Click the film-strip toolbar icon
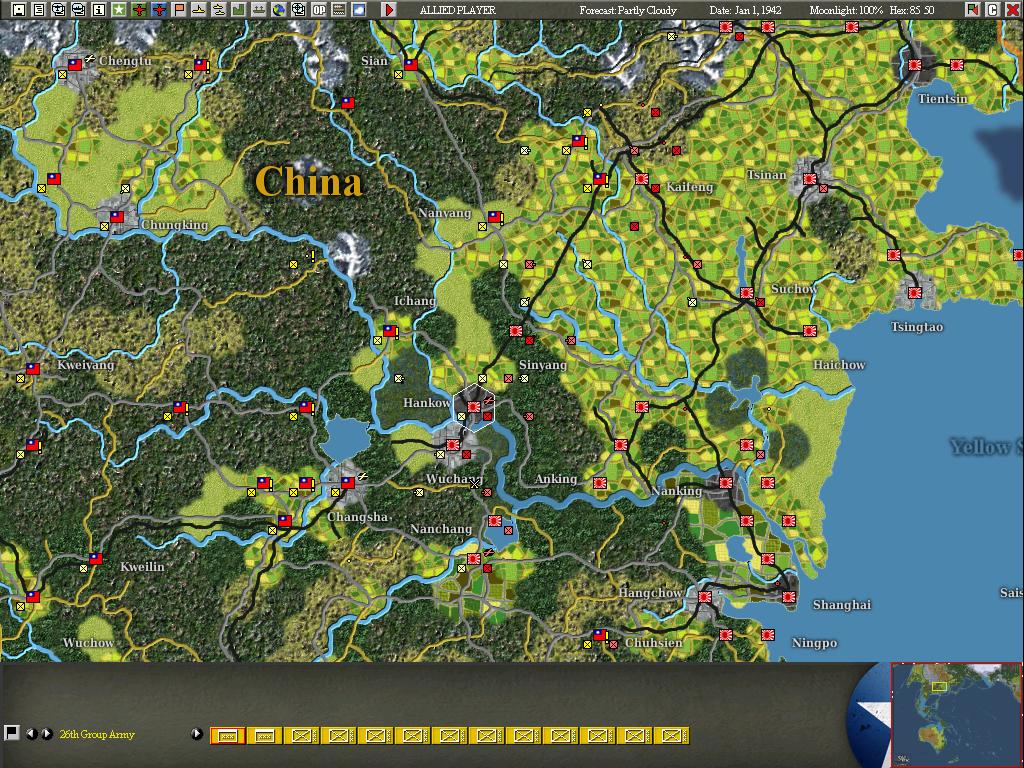1024x768 pixels. coord(339,9)
